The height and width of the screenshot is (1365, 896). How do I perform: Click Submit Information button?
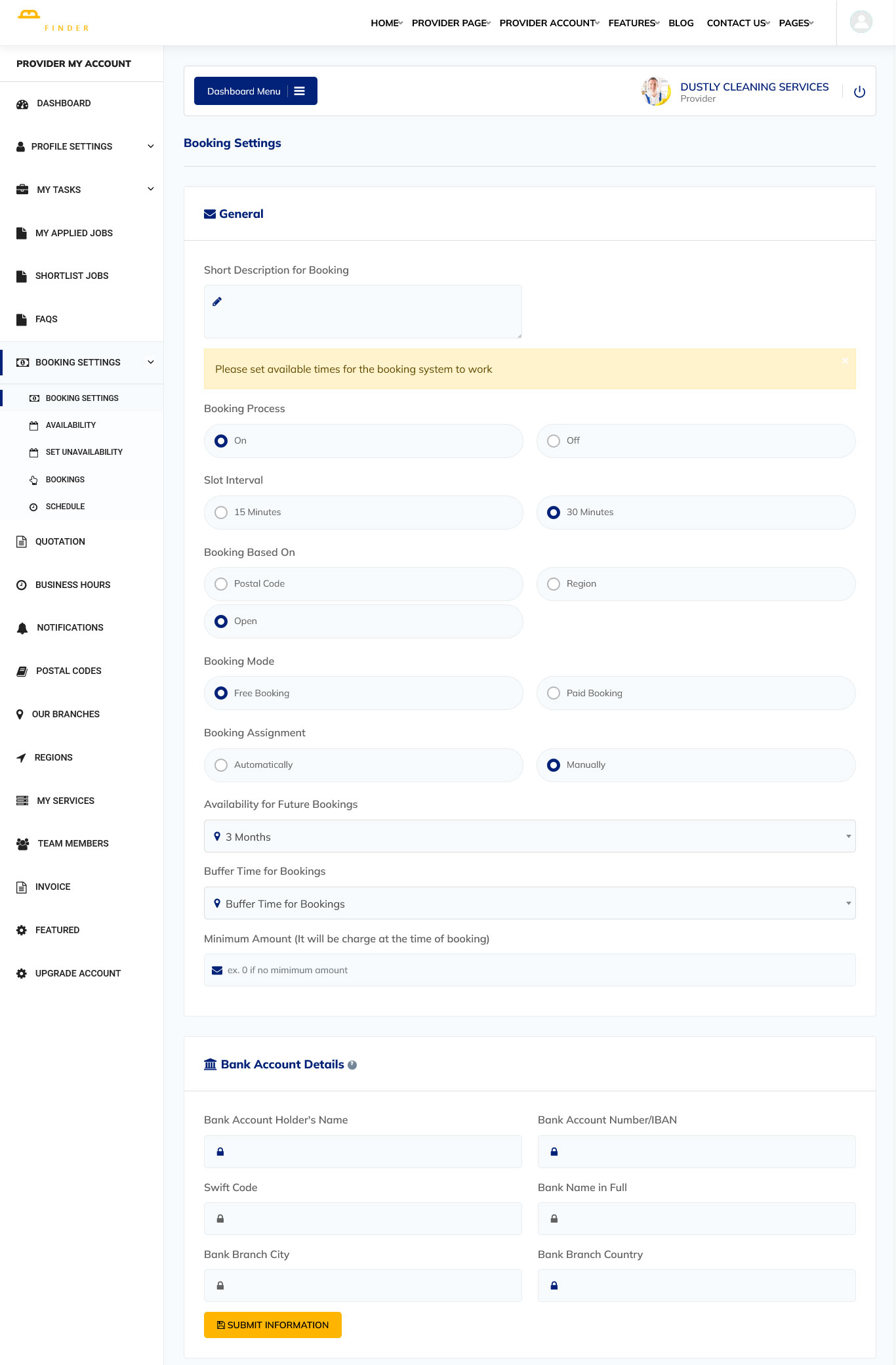click(x=273, y=1325)
